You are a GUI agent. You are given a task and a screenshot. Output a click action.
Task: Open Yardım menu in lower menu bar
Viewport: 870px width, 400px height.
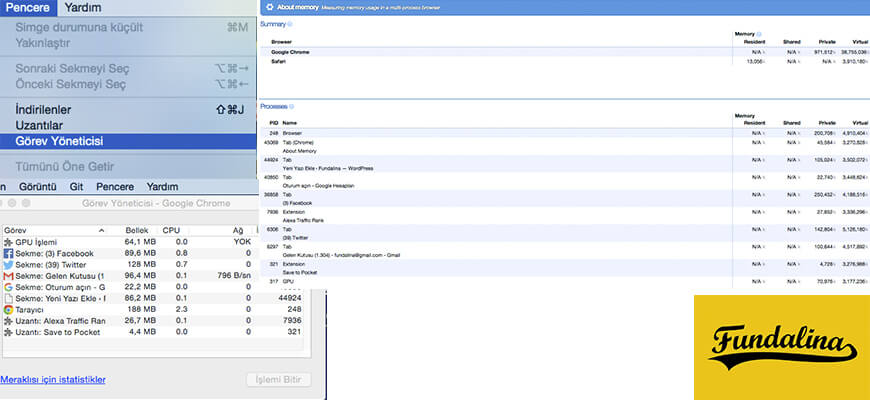[162, 187]
